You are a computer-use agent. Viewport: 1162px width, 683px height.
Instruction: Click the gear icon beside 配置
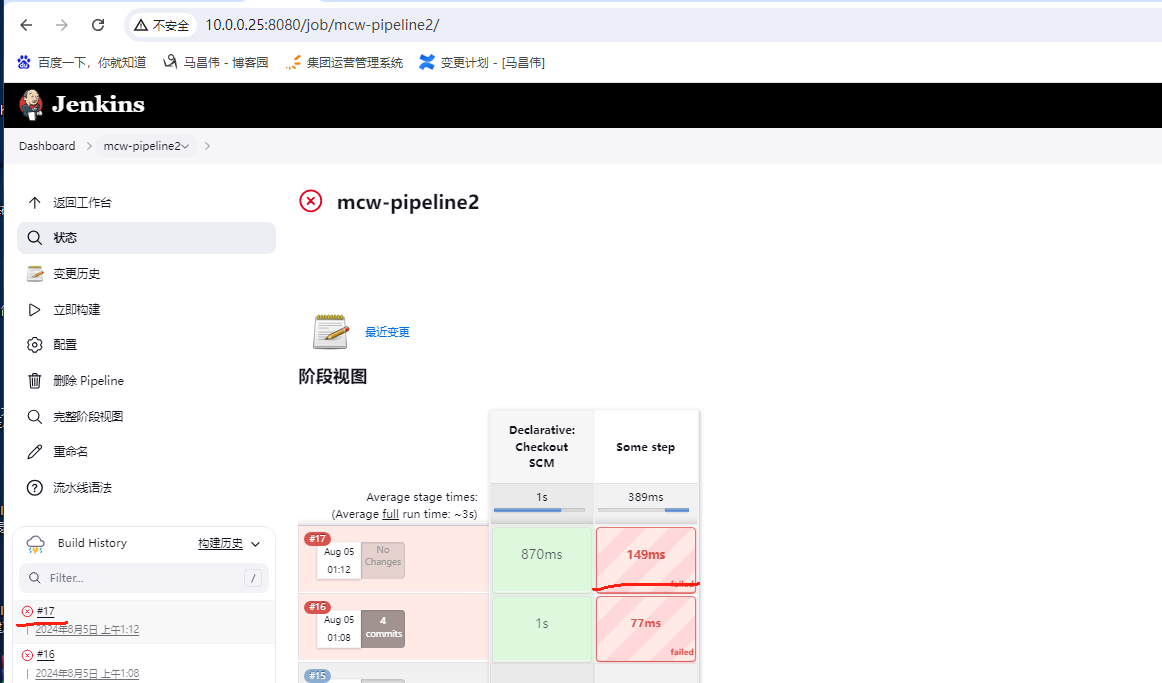click(x=34, y=344)
